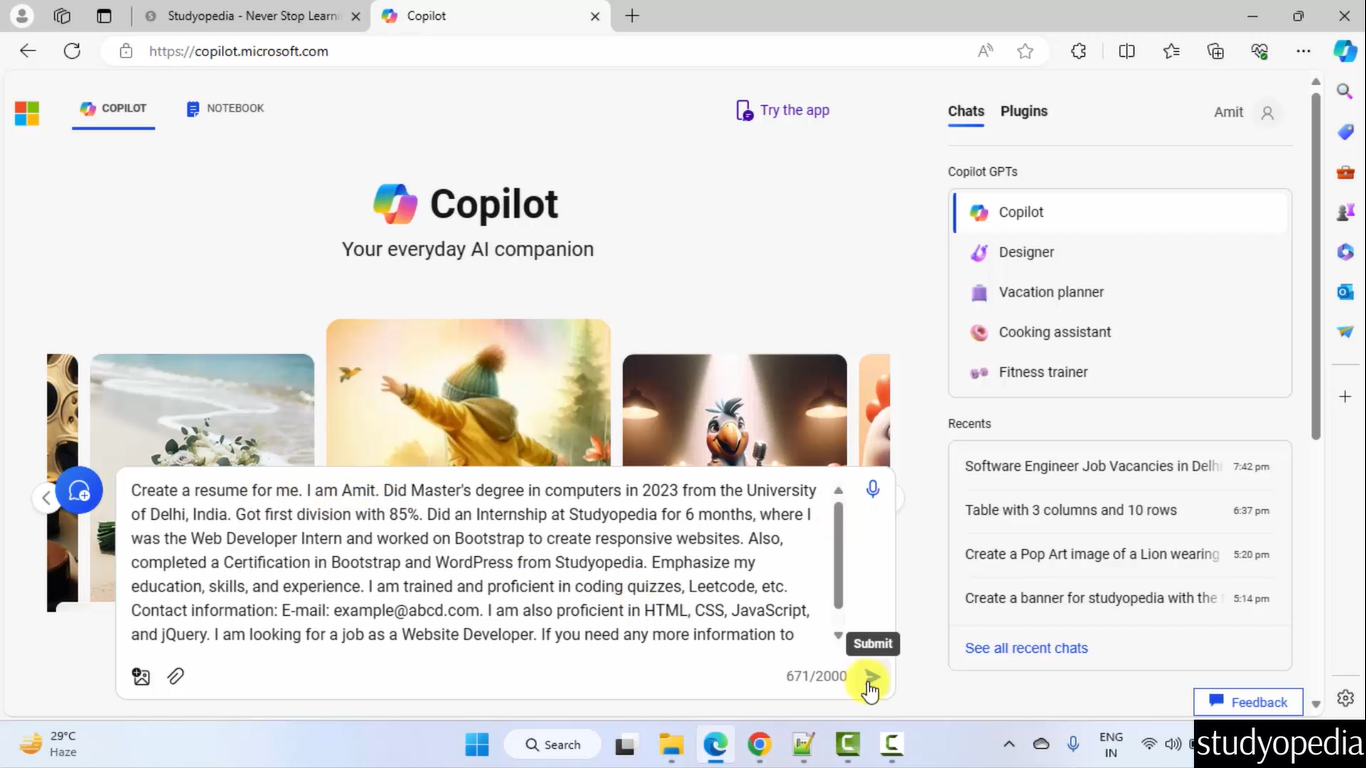
Task: Select the Vacation planner GPT
Action: (x=1120, y=292)
